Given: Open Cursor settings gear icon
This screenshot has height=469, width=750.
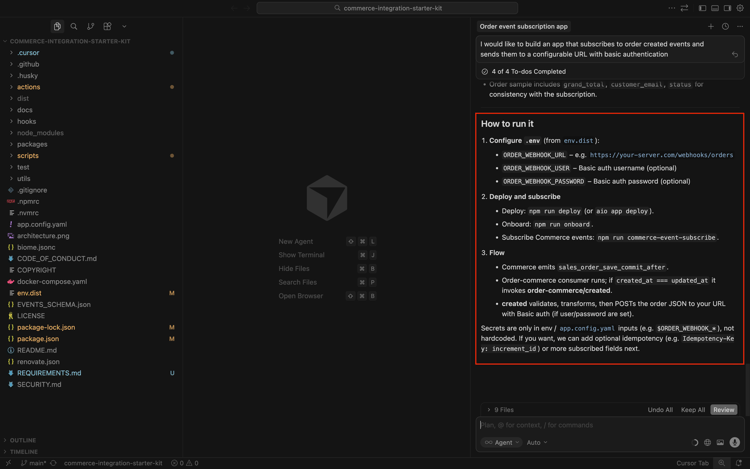Looking at the screenshot, I should click(x=739, y=8).
